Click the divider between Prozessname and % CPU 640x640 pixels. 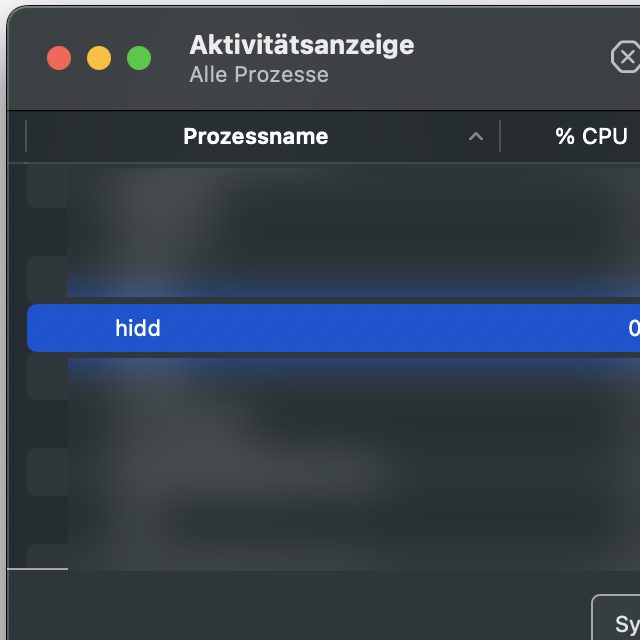tap(500, 137)
